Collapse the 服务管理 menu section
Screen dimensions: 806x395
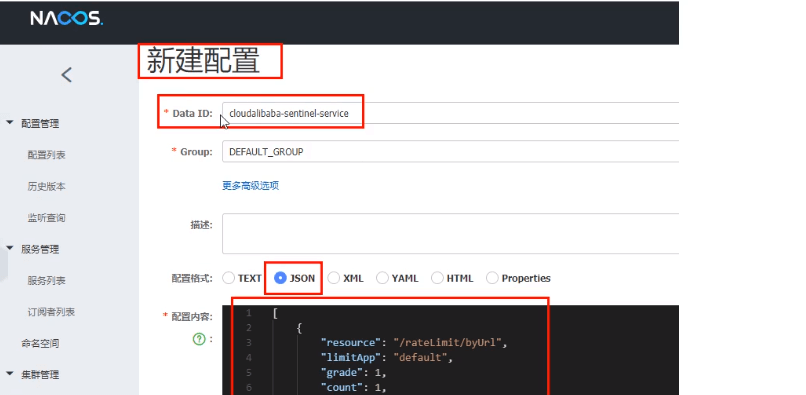tap(10, 249)
